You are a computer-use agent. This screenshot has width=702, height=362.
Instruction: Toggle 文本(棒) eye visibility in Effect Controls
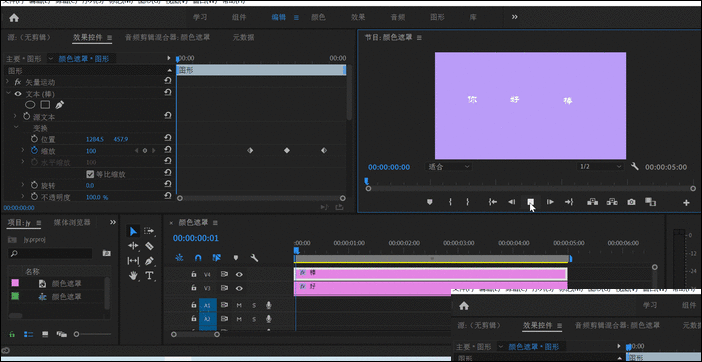point(18,94)
